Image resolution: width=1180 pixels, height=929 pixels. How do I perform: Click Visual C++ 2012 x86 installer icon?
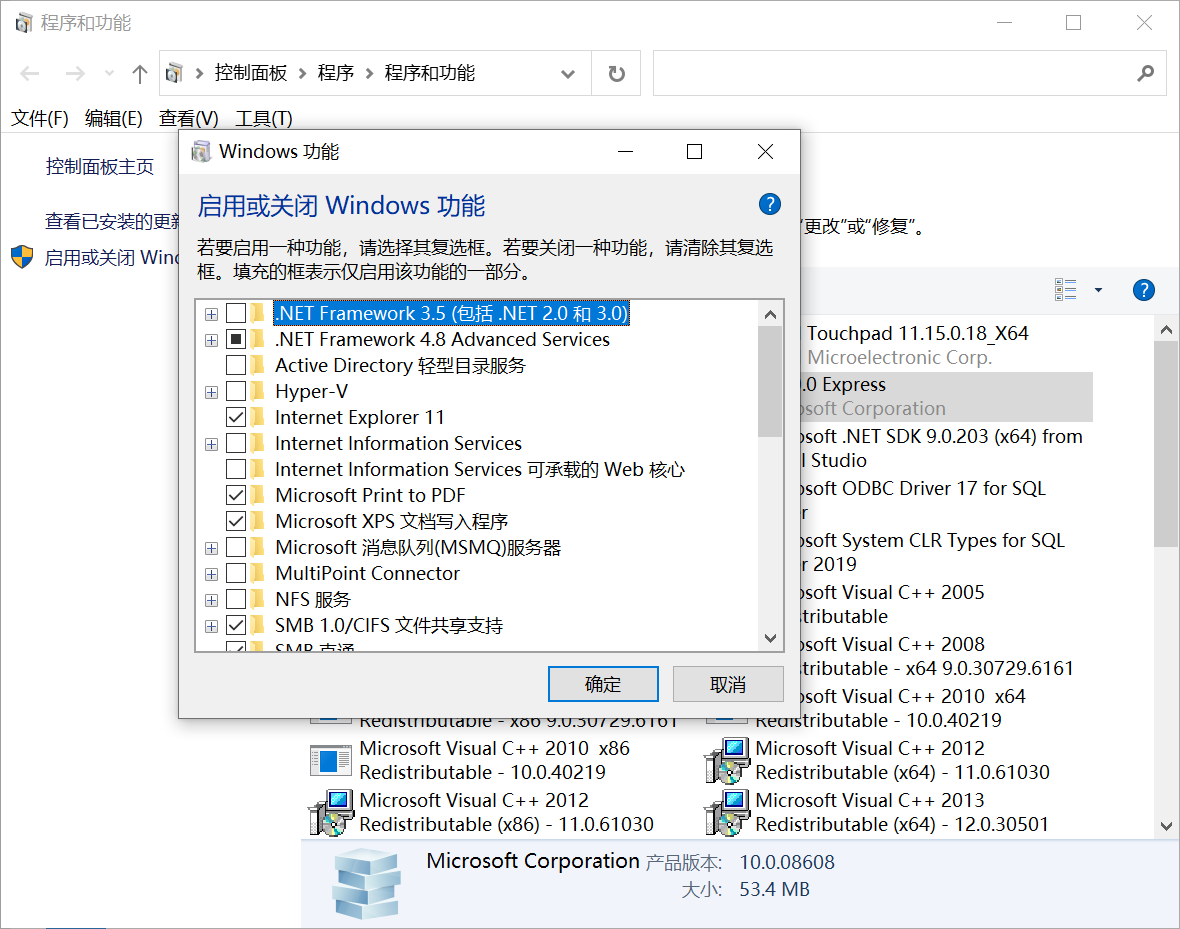pyautogui.click(x=330, y=812)
